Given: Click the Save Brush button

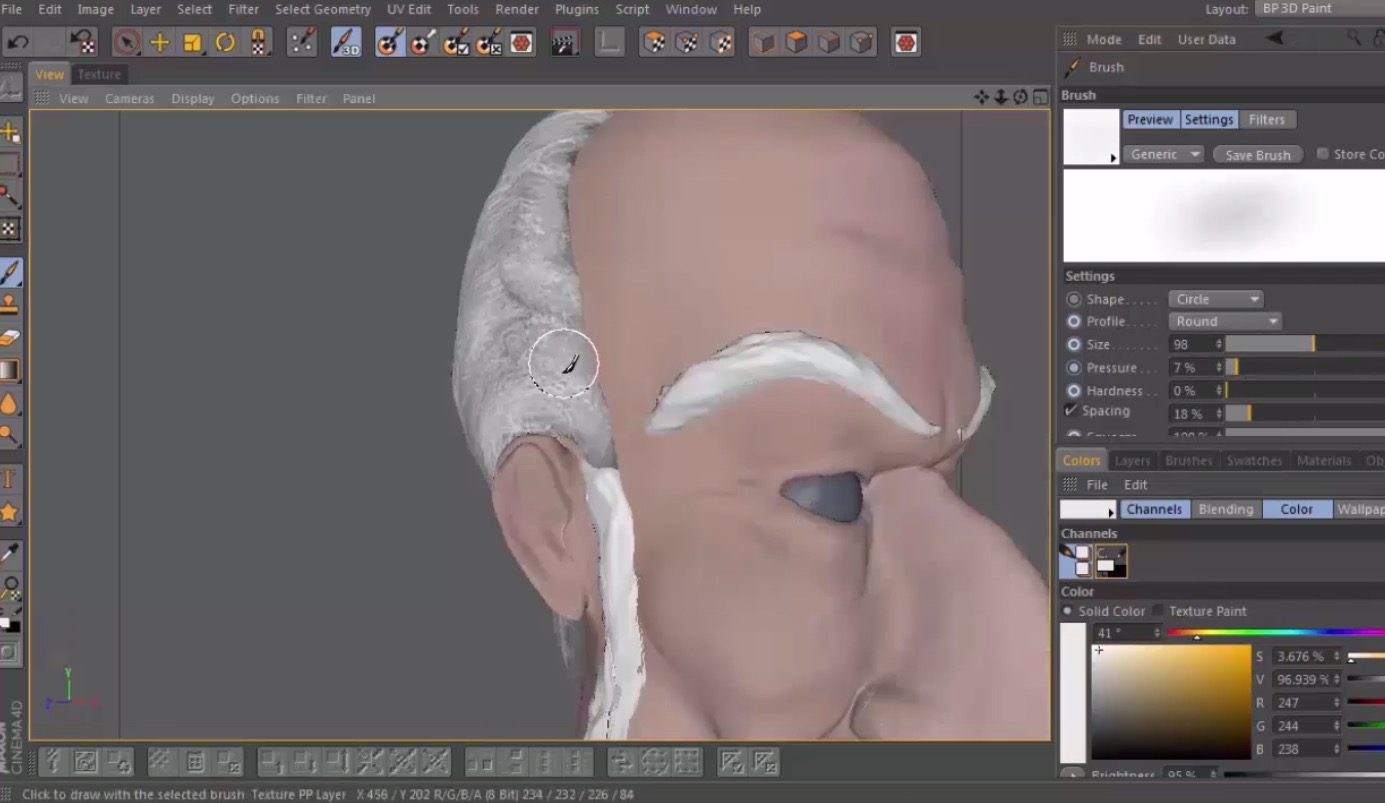Looking at the screenshot, I should (1258, 155).
